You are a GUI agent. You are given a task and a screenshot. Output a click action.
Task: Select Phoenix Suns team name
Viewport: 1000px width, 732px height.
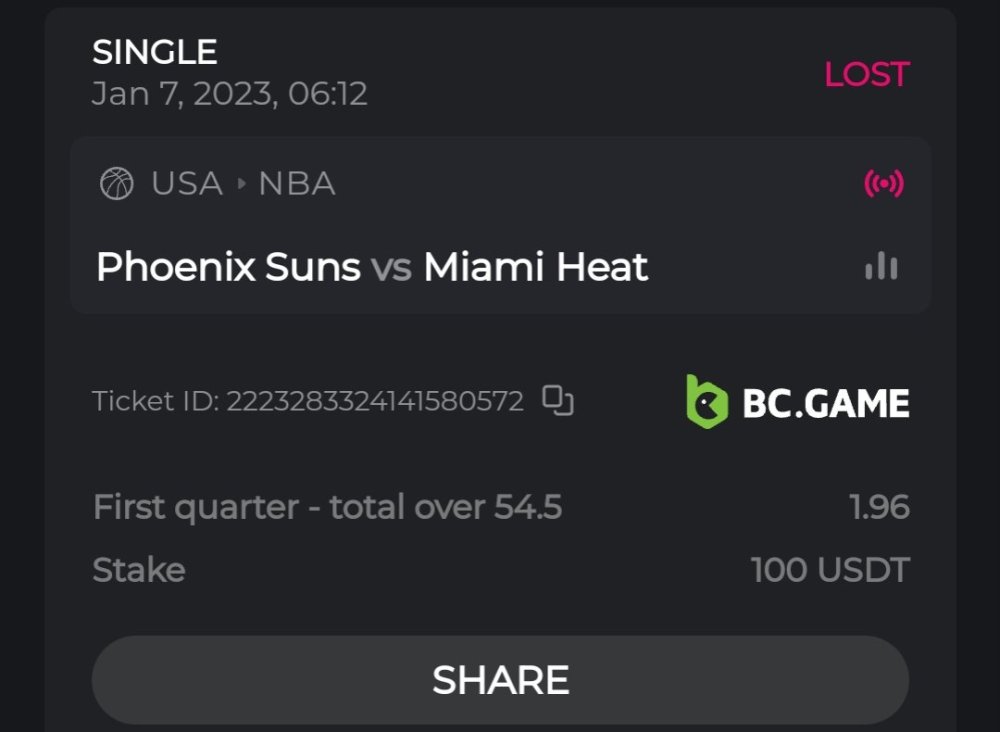click(x=228, y=267)
